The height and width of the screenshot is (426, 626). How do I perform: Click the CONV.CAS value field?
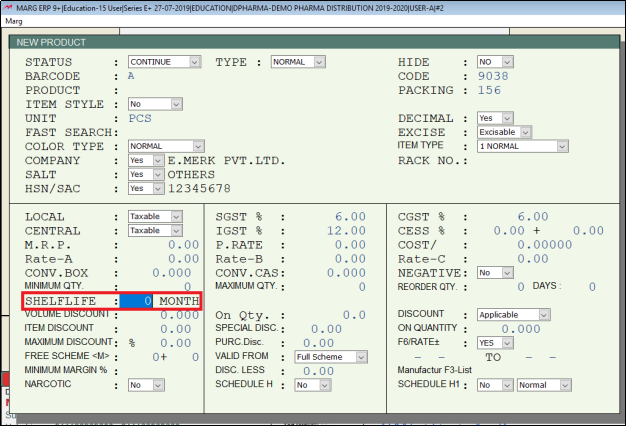coord(346,273)
